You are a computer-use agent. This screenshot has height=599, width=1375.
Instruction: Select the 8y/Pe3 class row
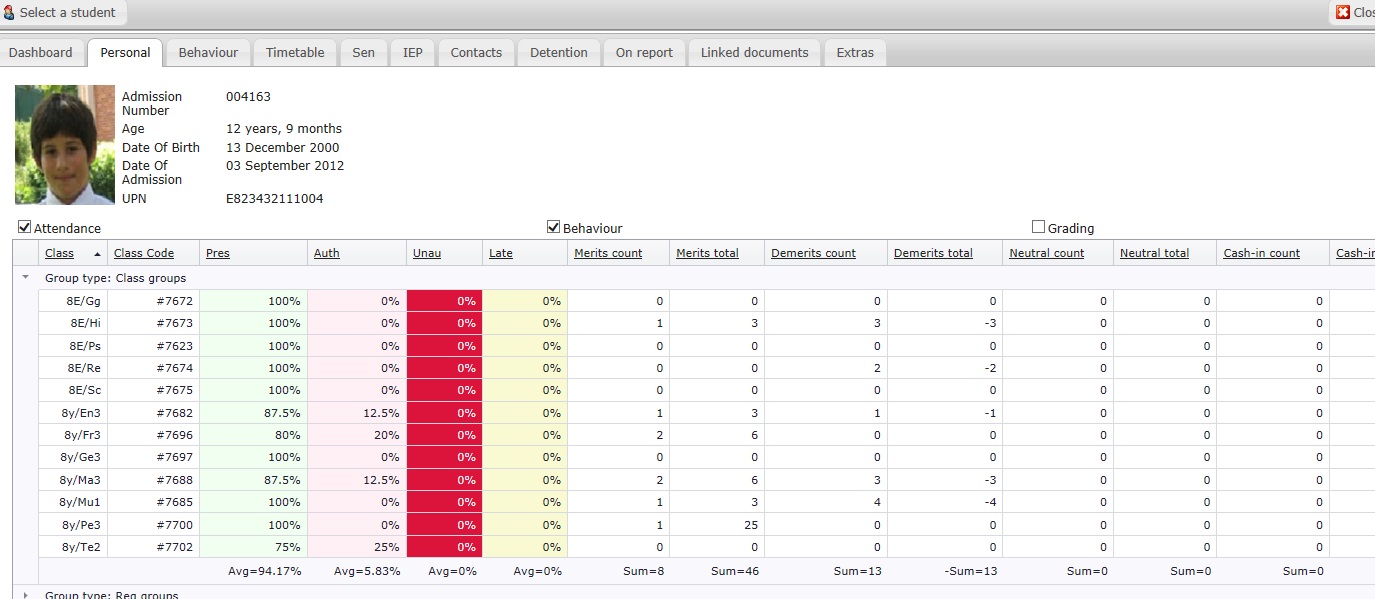coord(80,525)
